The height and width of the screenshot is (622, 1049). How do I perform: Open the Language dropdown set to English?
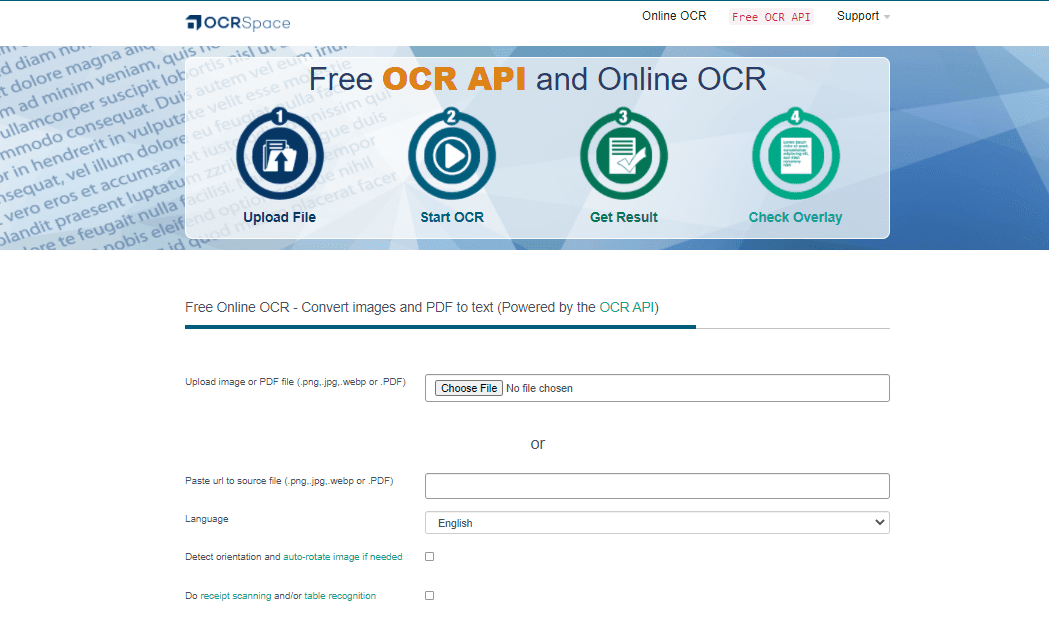[x=657, y=522]
